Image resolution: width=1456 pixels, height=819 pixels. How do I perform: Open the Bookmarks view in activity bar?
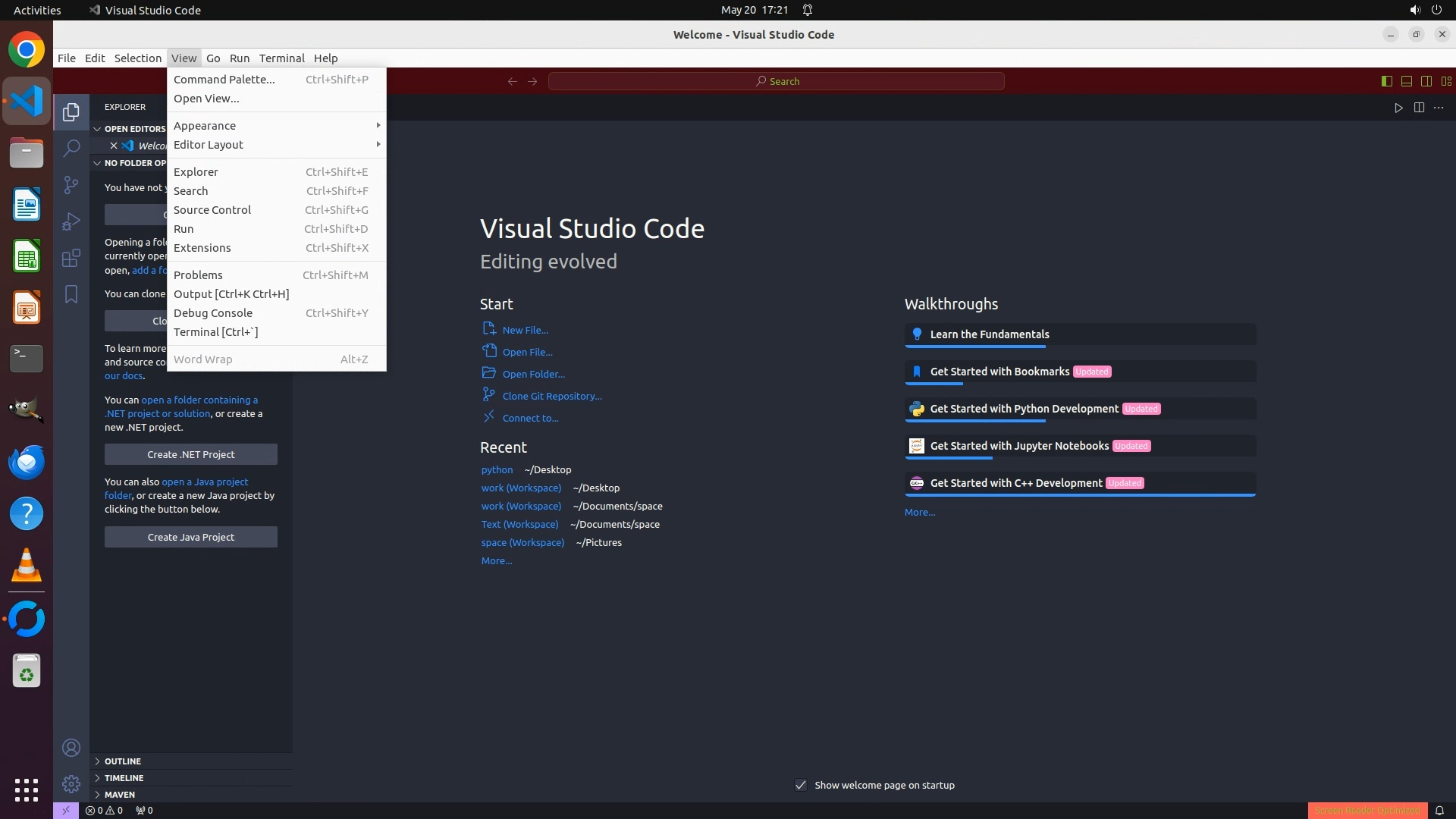(x=71, y=294)
